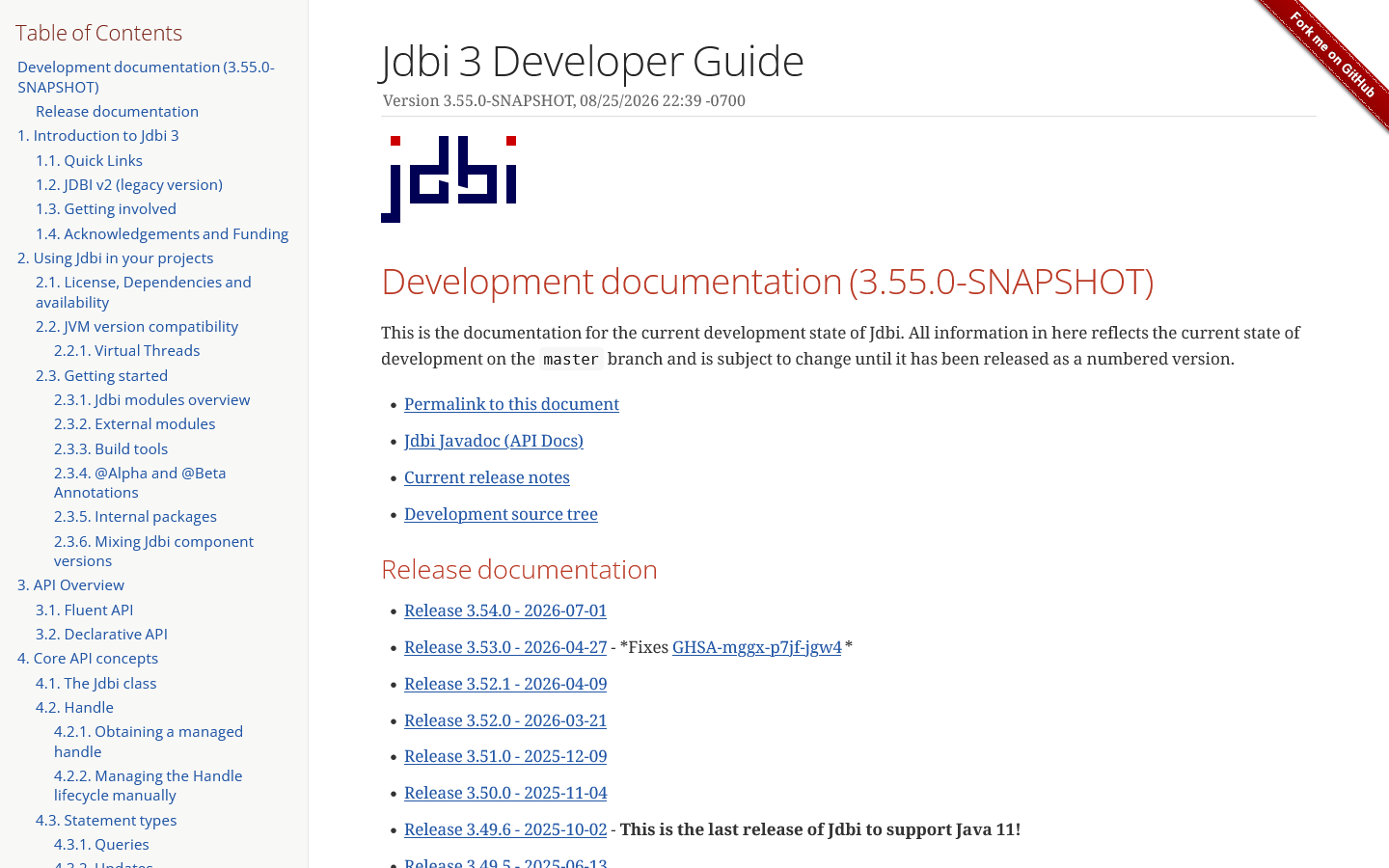The width and height of the screenshot is (1389, 868).
Task: Open Release 3.54.0 - 2026-07-01
Action: (505, 610)
